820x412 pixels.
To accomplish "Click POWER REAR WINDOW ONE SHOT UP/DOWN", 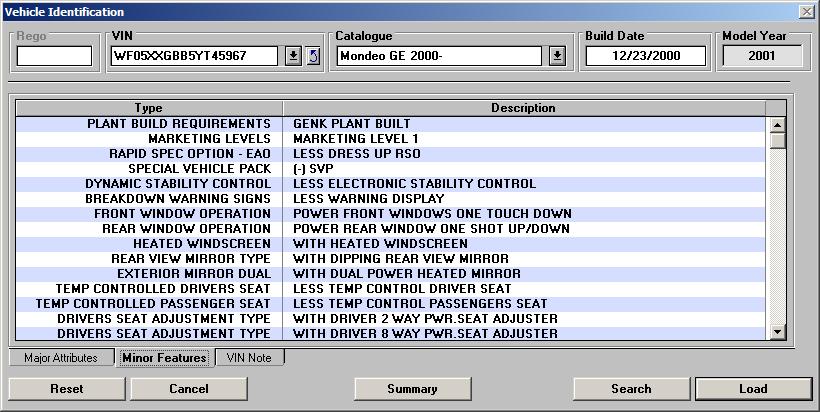I will pos(431,229).
